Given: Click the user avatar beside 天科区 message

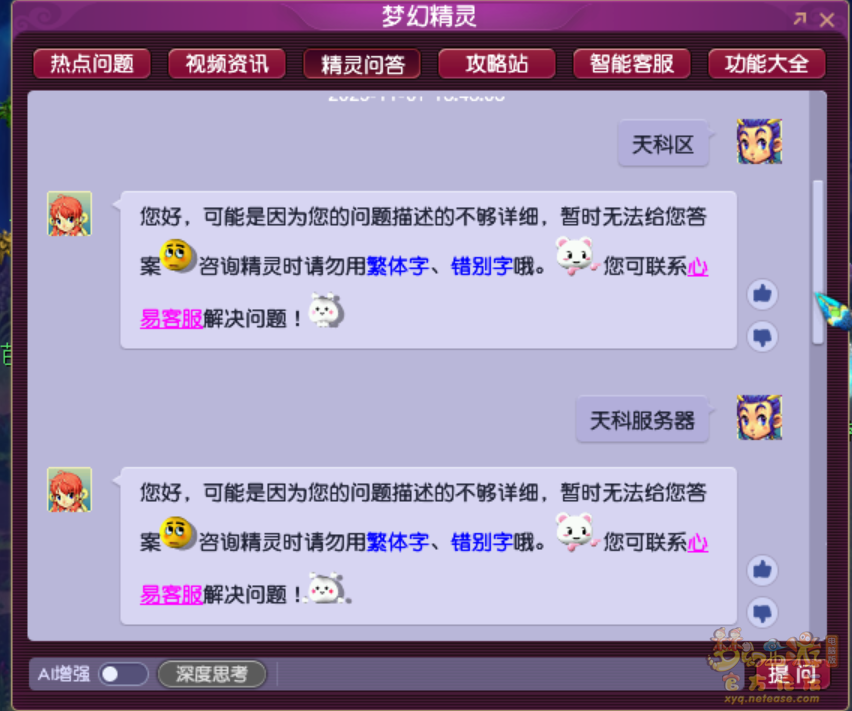Looking at the screenshot, I should click(x=759, y=141).
